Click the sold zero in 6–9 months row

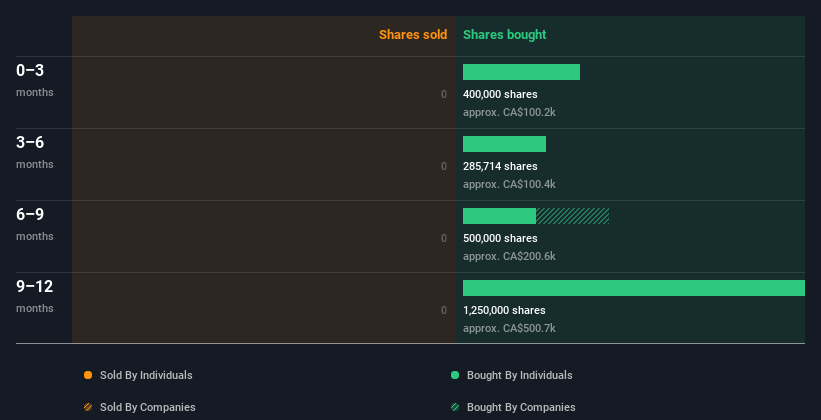click(x=444, y=238)
